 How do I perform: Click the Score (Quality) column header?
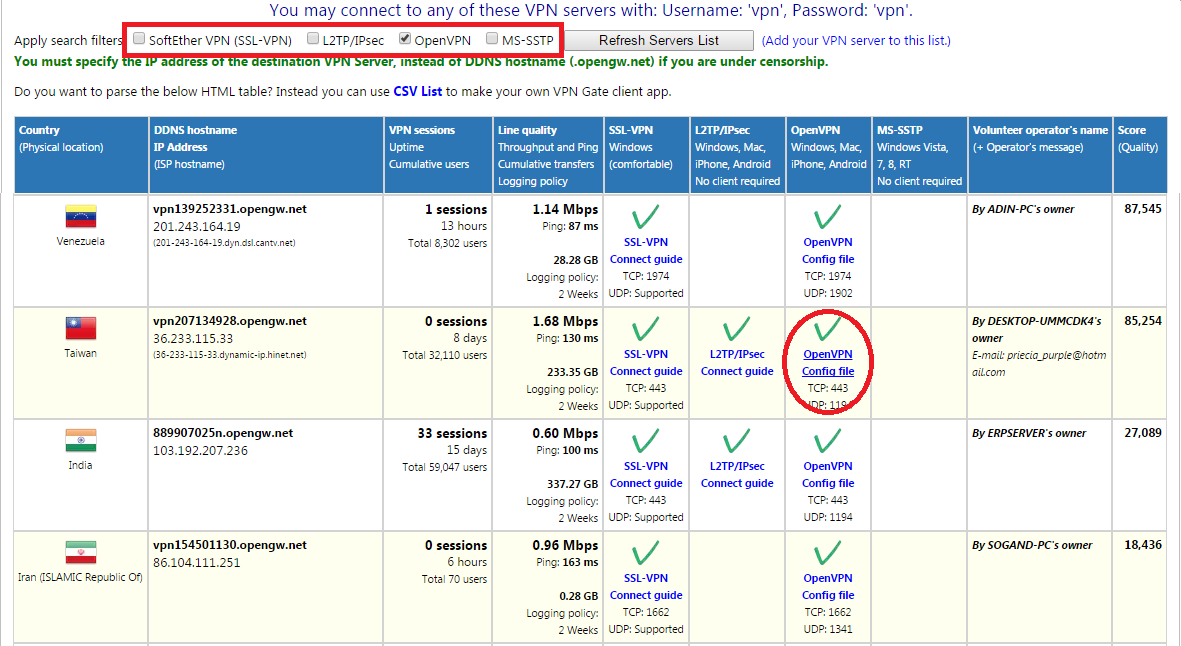[1140, 155]
